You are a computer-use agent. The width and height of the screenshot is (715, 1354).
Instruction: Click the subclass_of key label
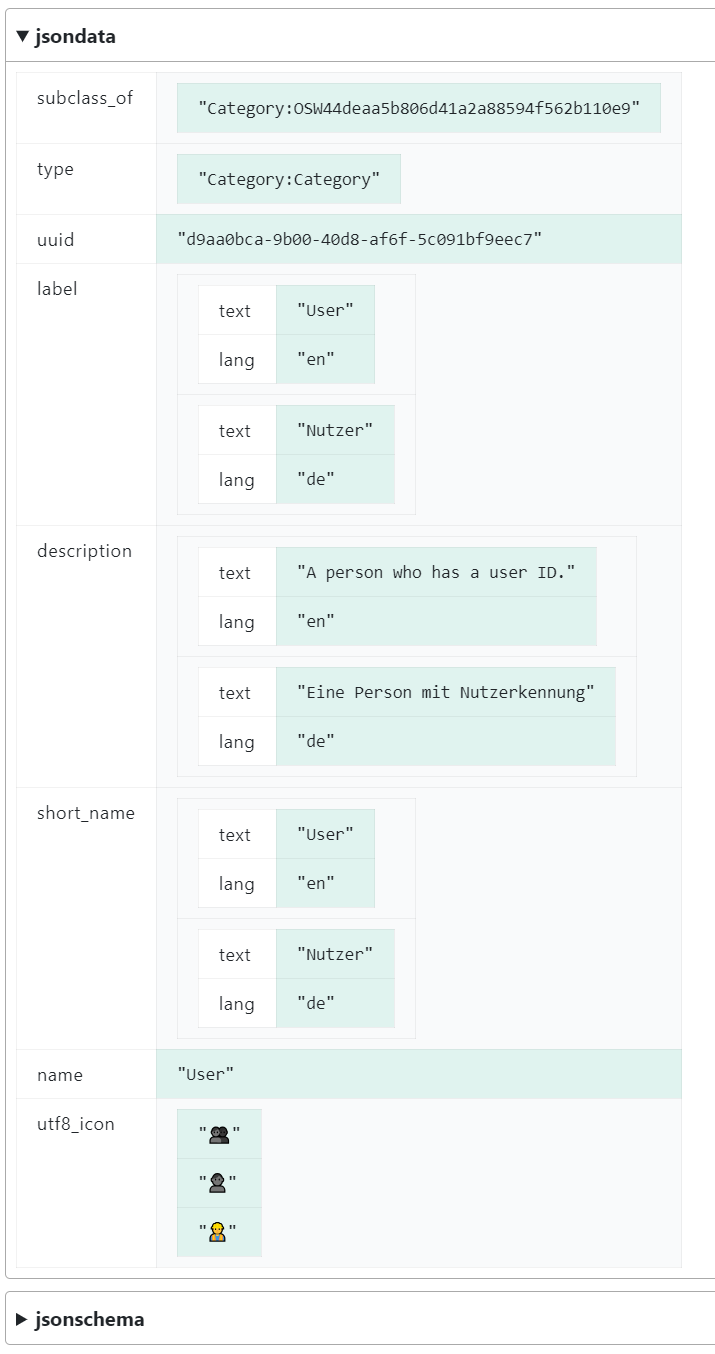click(85, 98)
